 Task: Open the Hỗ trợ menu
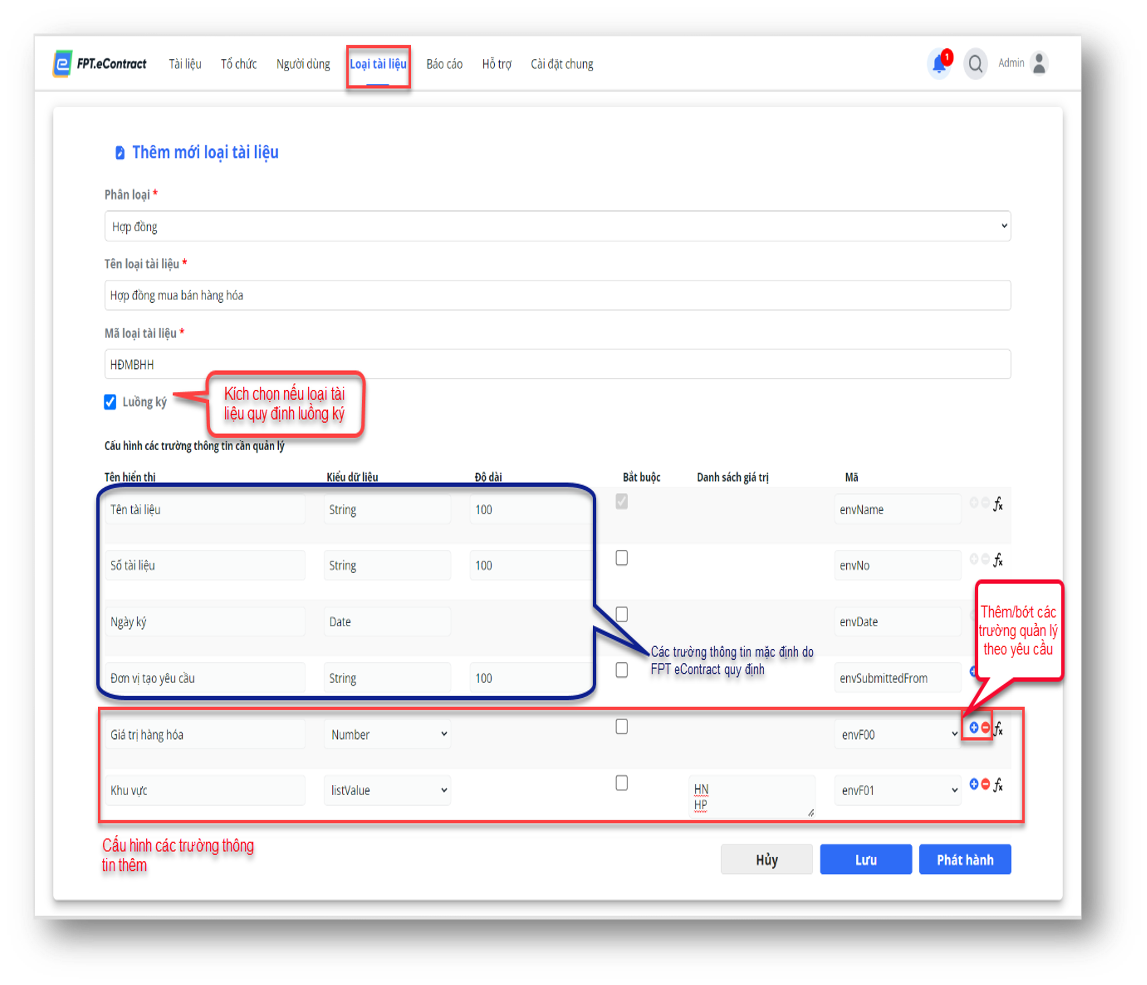(497, 64)
